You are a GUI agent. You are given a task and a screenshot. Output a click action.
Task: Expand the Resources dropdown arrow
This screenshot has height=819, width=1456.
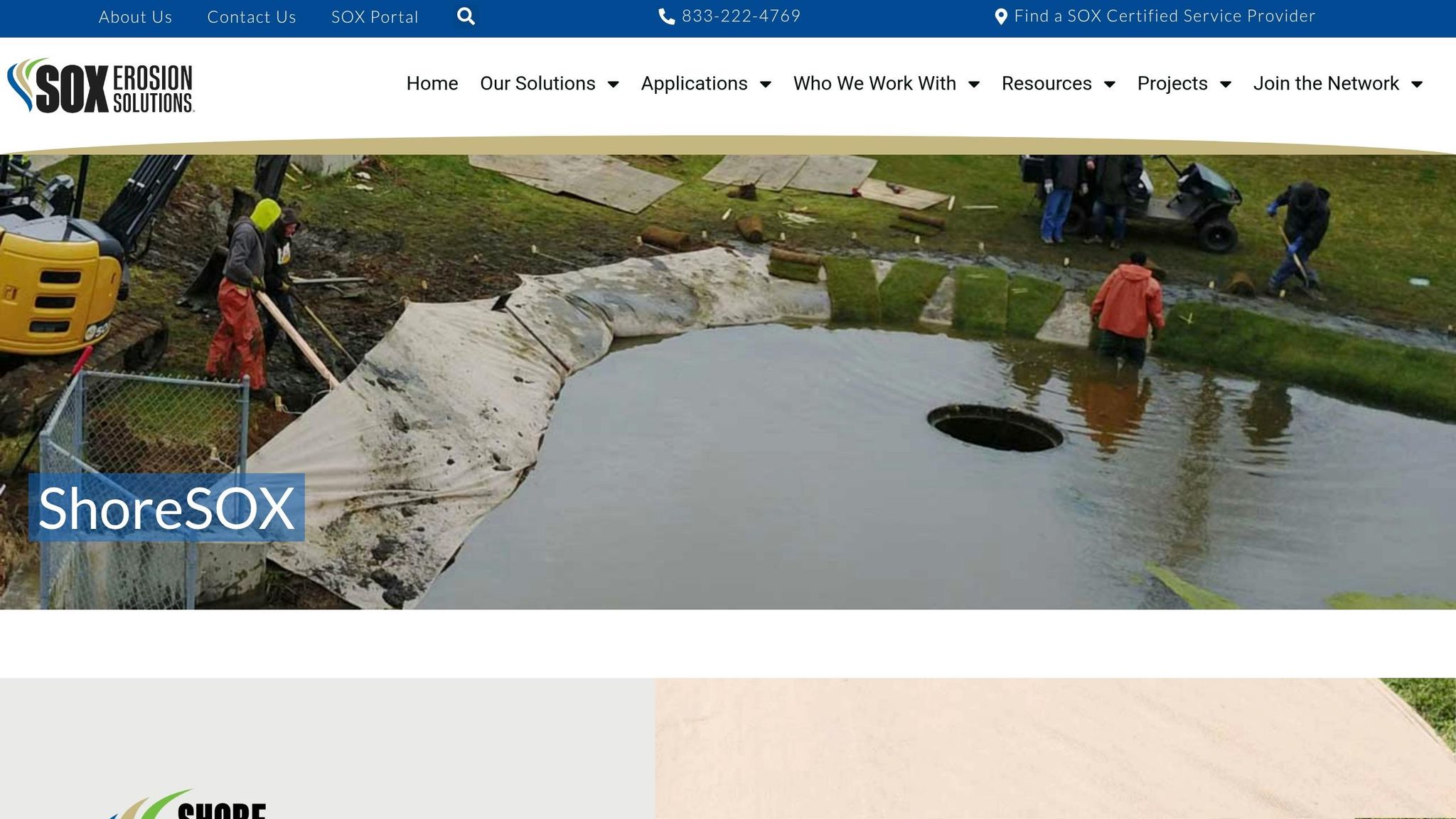pos(1109,84)
